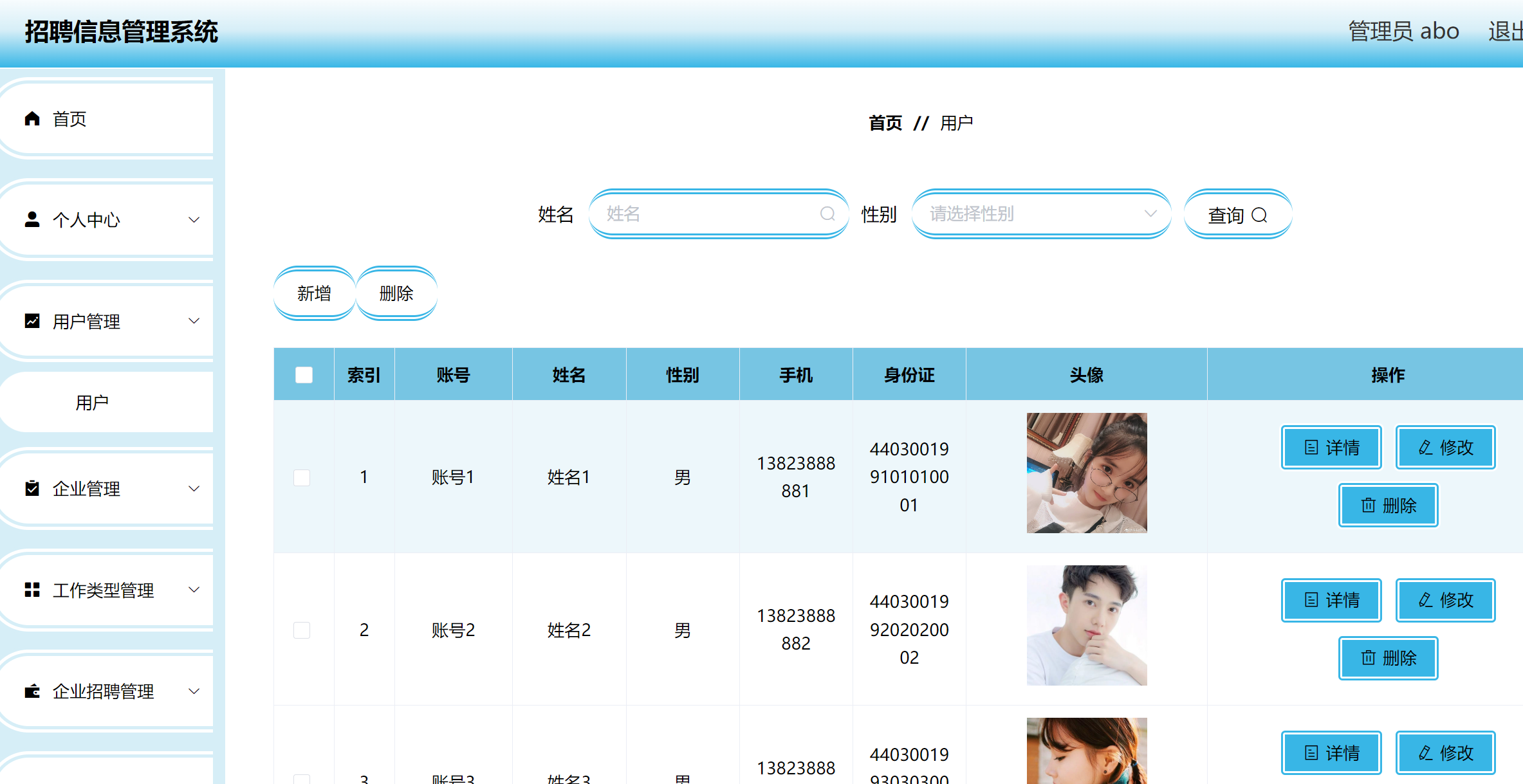This screenshot has width=1523, height=784.
Task: Click the chart icon for 用户管理
Action: coord(32,321)
